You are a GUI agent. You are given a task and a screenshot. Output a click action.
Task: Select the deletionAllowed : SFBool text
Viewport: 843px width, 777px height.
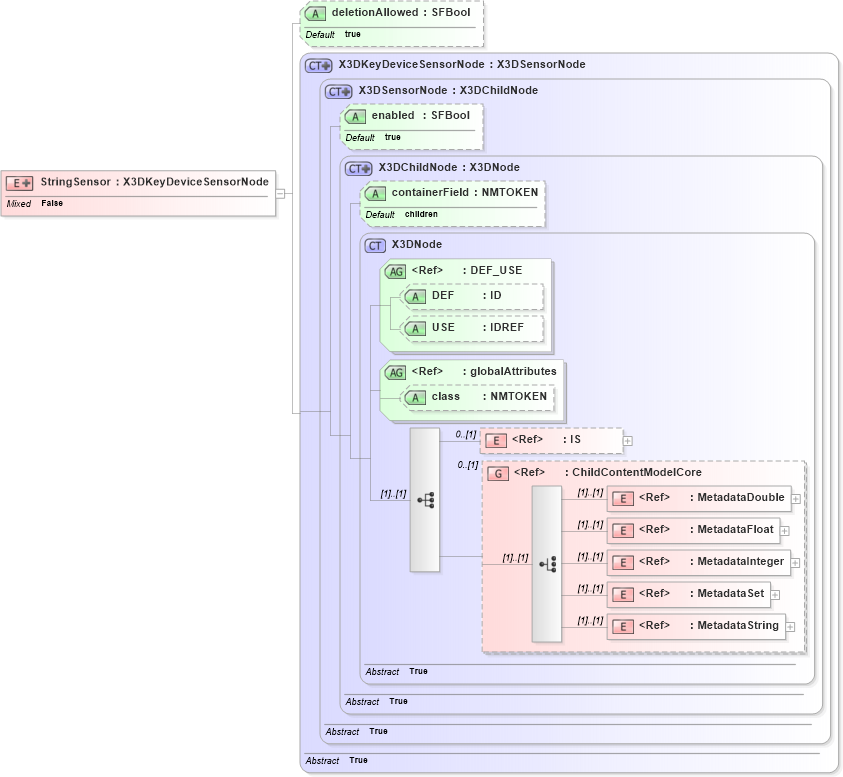[401, 12]
